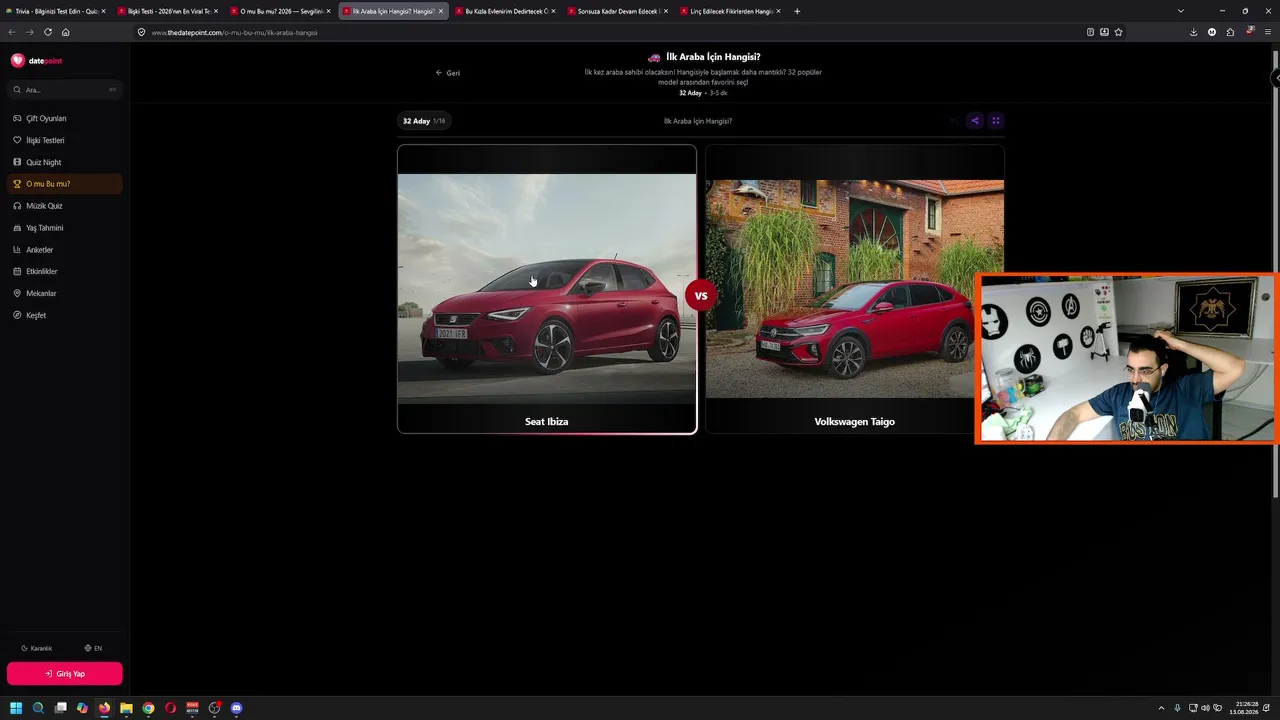Open Opera from the taskbar
Viewport: 1280px width, 720px height.
(x=170, y=708)
